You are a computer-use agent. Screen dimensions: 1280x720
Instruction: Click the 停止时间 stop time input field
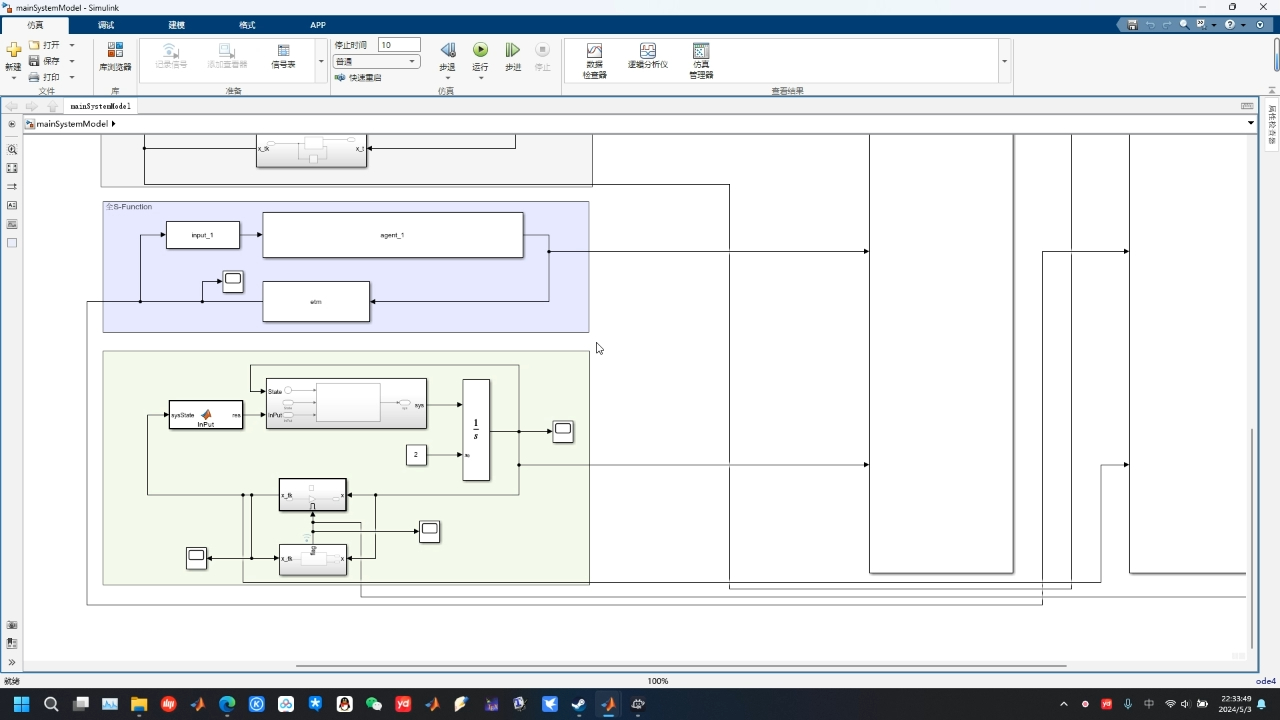pos(399,45)
